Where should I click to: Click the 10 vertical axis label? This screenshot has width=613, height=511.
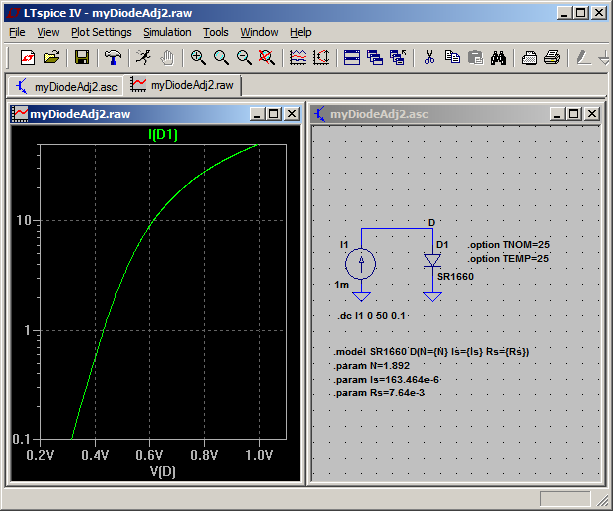[23, 221]
